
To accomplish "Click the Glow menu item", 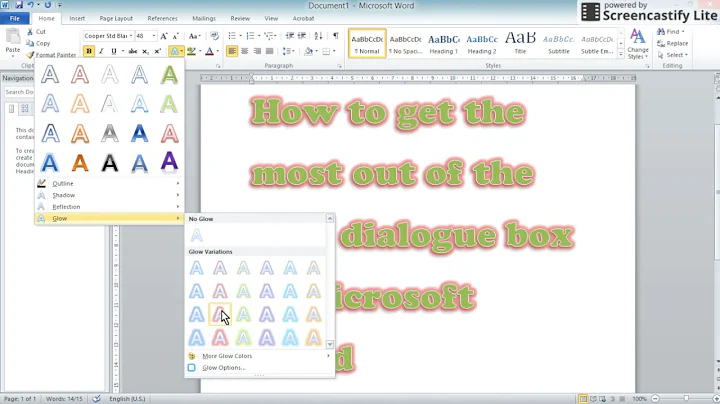I will [x=109, y=219].
